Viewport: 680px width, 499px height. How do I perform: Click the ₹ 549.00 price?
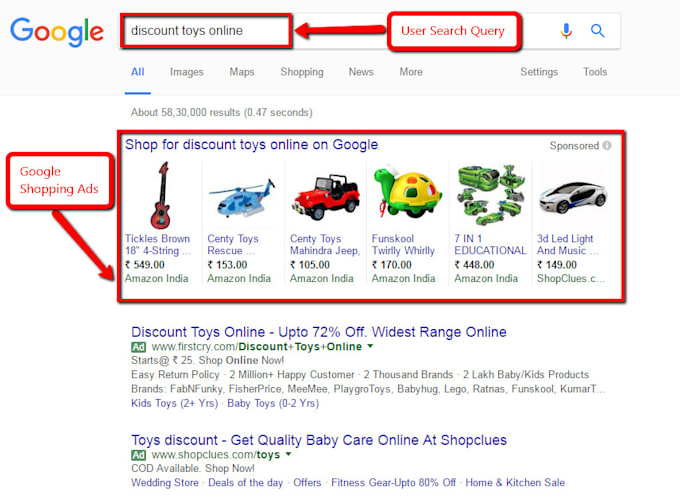pyautogui.click(x=145, y=264)
